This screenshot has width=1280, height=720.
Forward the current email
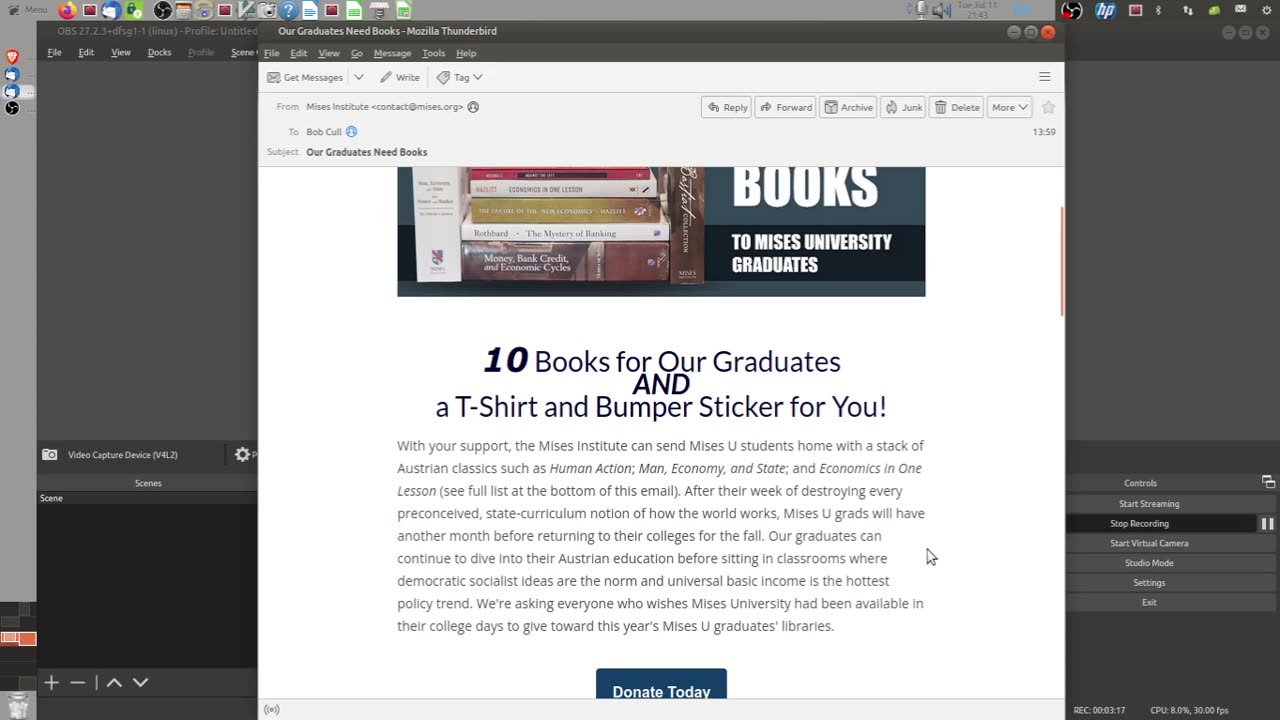(786, 107)
